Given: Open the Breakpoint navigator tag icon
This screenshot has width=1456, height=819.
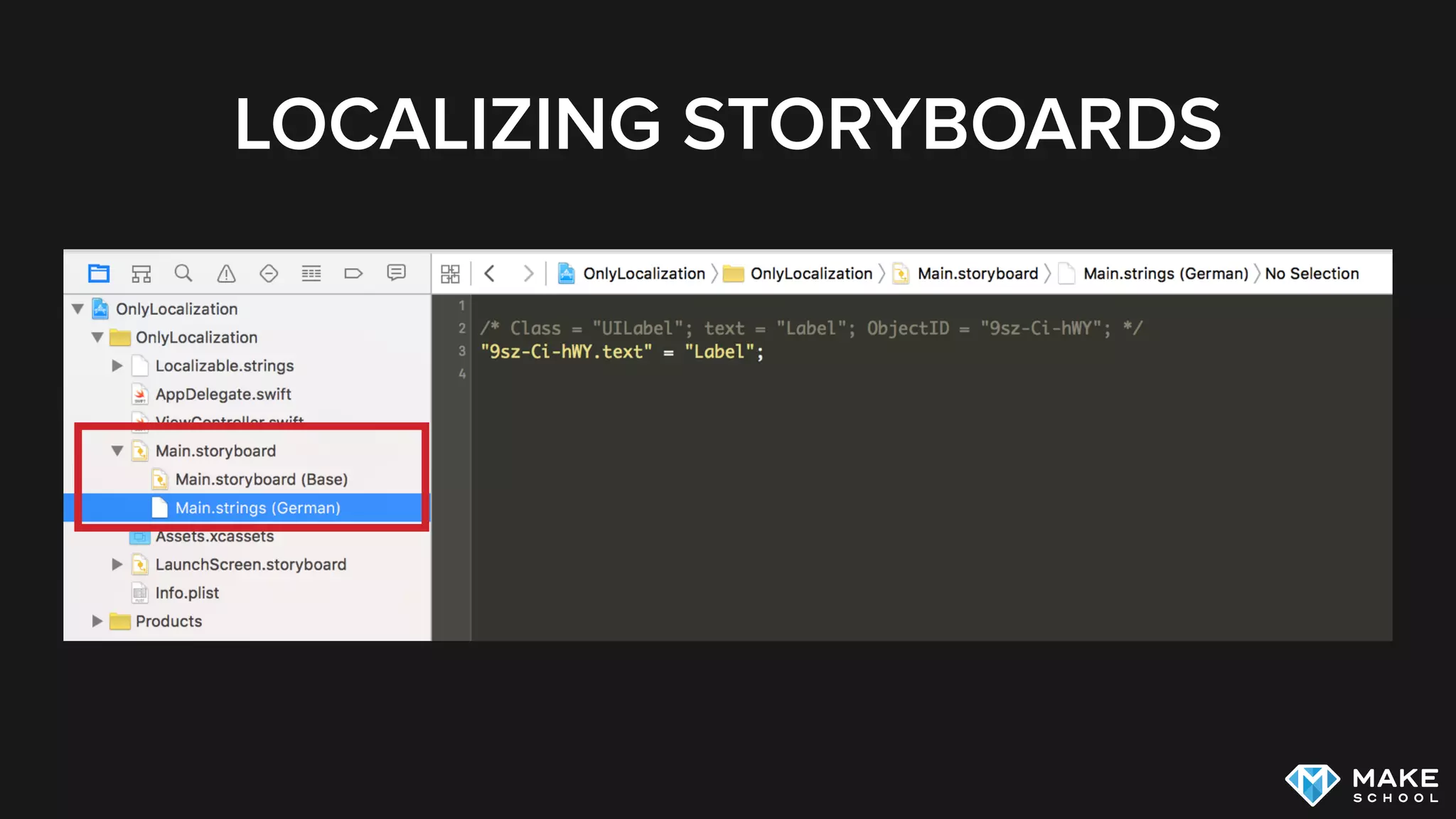Looking at the screenshot, I should click(353, 273).
